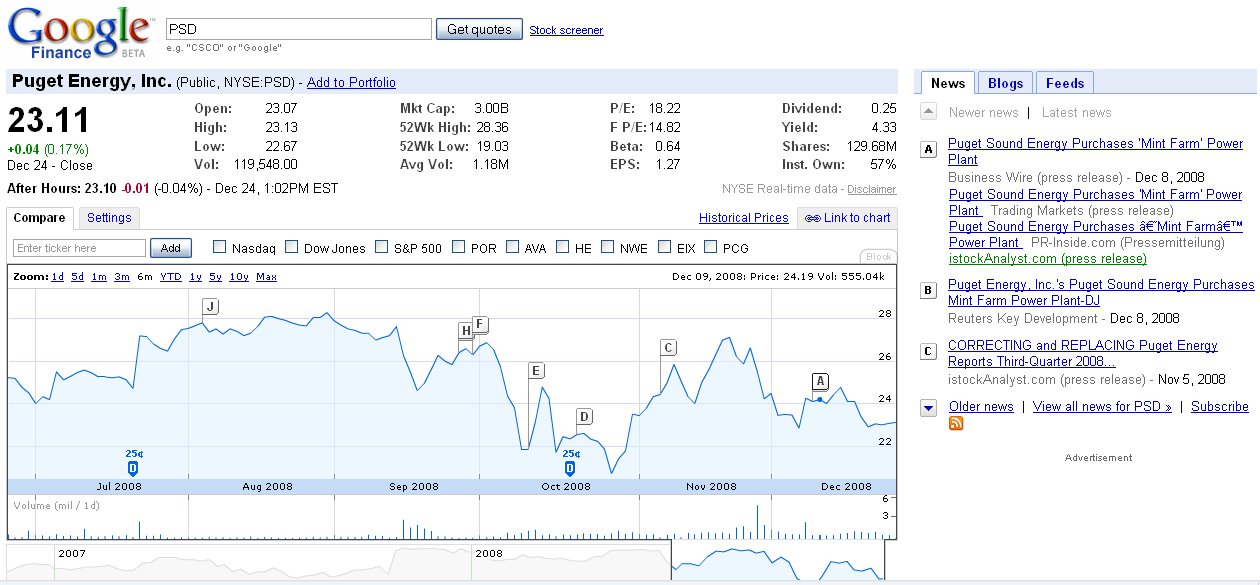This screenshot has height=585, width=1260.
Task: Click news item badge B
Action: 928,292
